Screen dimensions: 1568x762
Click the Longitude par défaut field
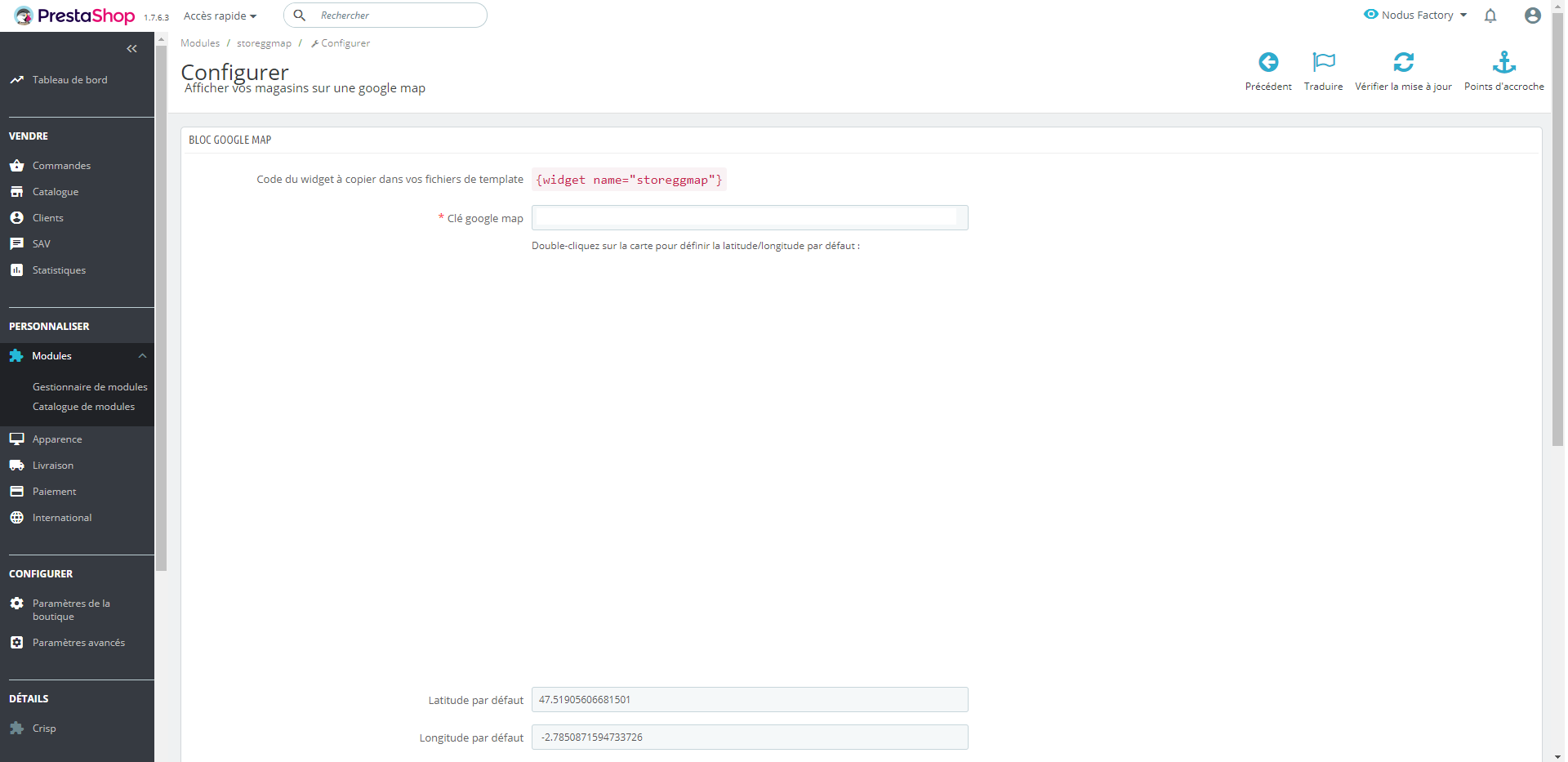pos(750,737)
